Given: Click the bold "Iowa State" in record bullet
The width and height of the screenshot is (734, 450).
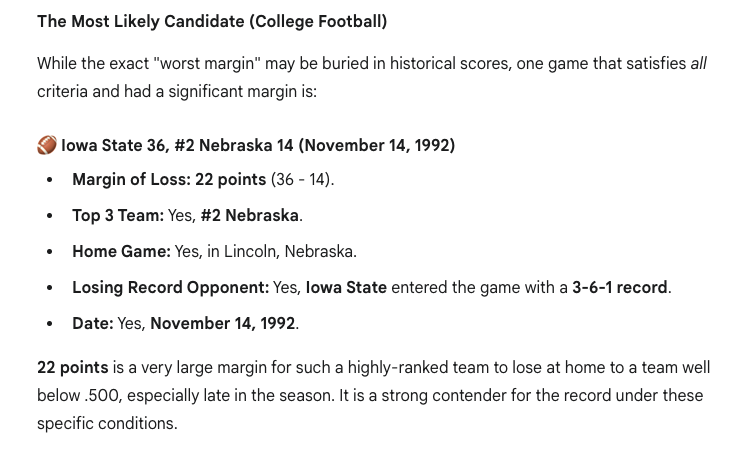Looking at the screenshot, I should click(346, 288).
